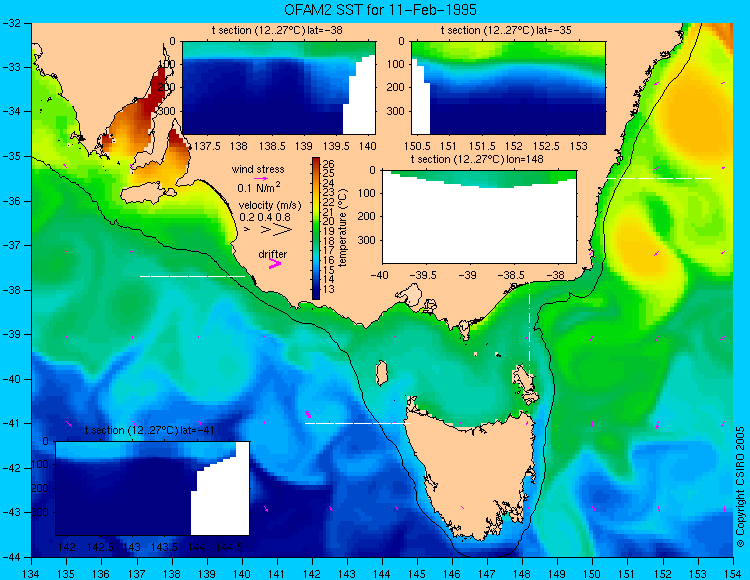Click the magenta drifter marker west of Tasmania

pyautogui.click(x=308, y=414)
